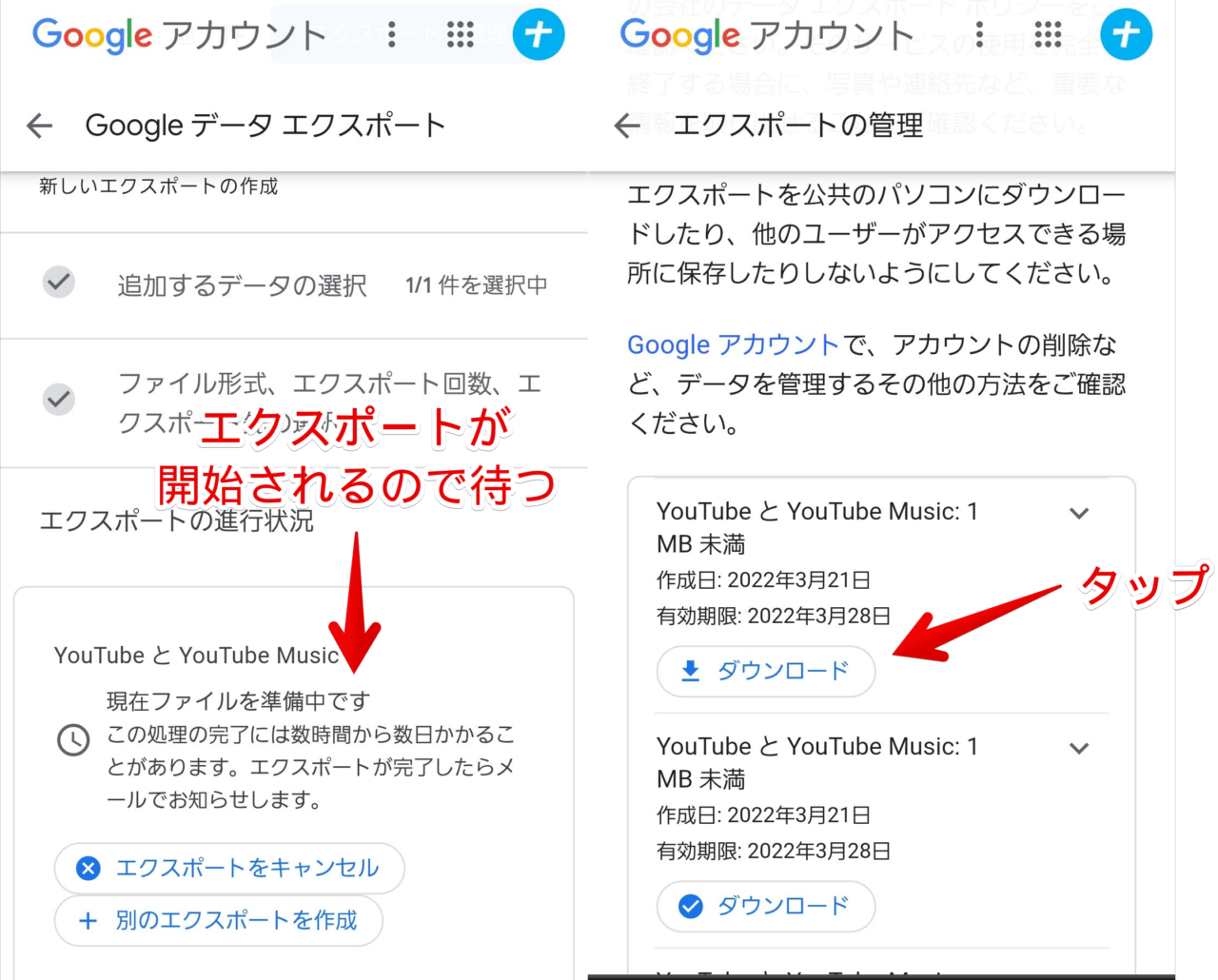This screenshot has width=1218, height=980.
Task: Click the Google アカウント logo in the left screen
Action: tap(179, 36)
